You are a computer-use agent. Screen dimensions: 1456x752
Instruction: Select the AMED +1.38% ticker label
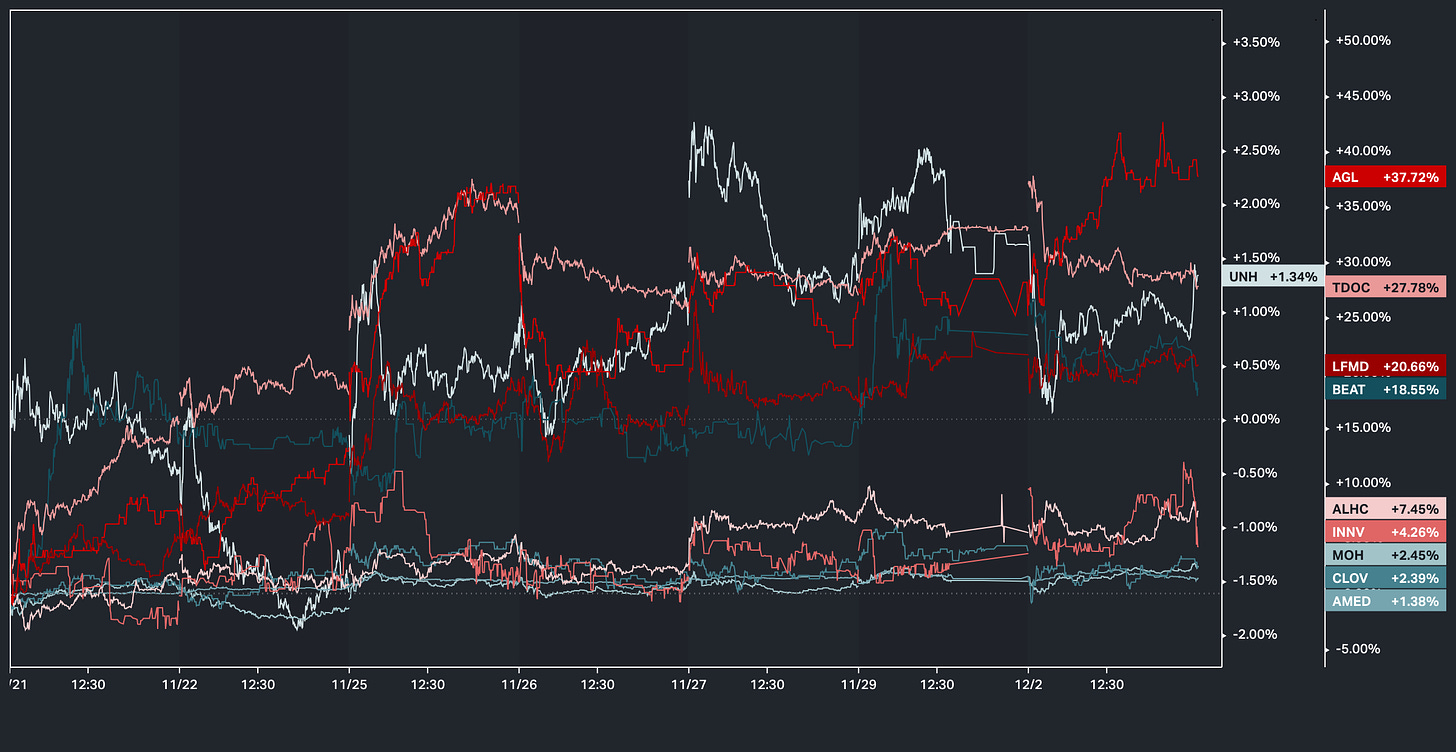1386,601
